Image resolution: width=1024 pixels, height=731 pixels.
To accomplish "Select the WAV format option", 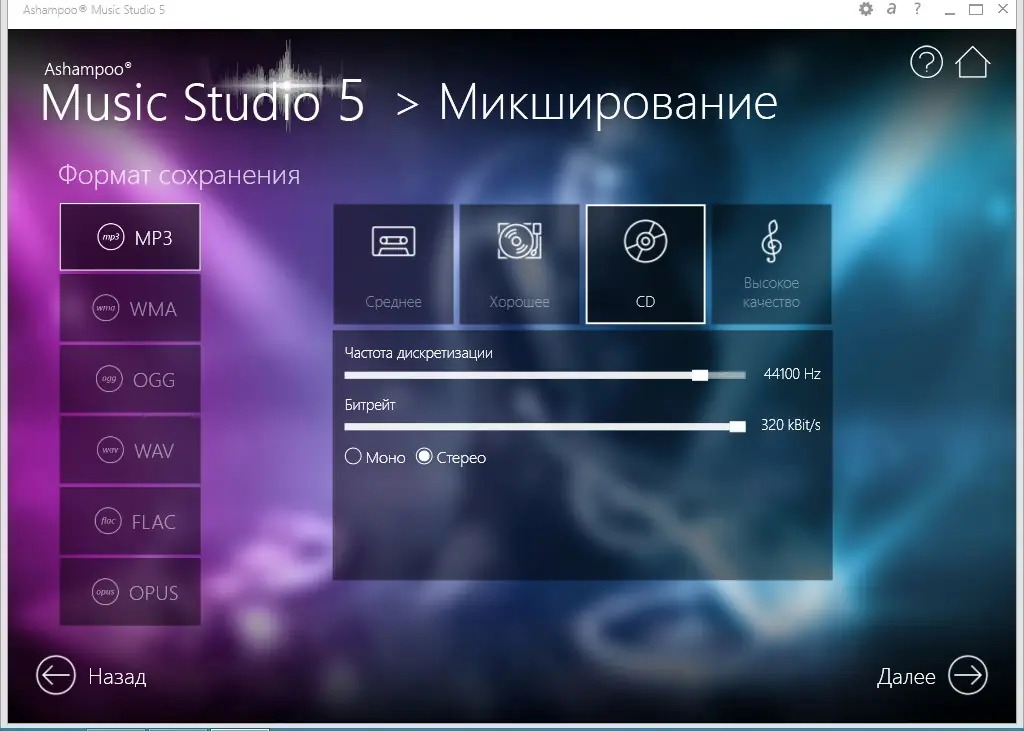I will point(130,451).
